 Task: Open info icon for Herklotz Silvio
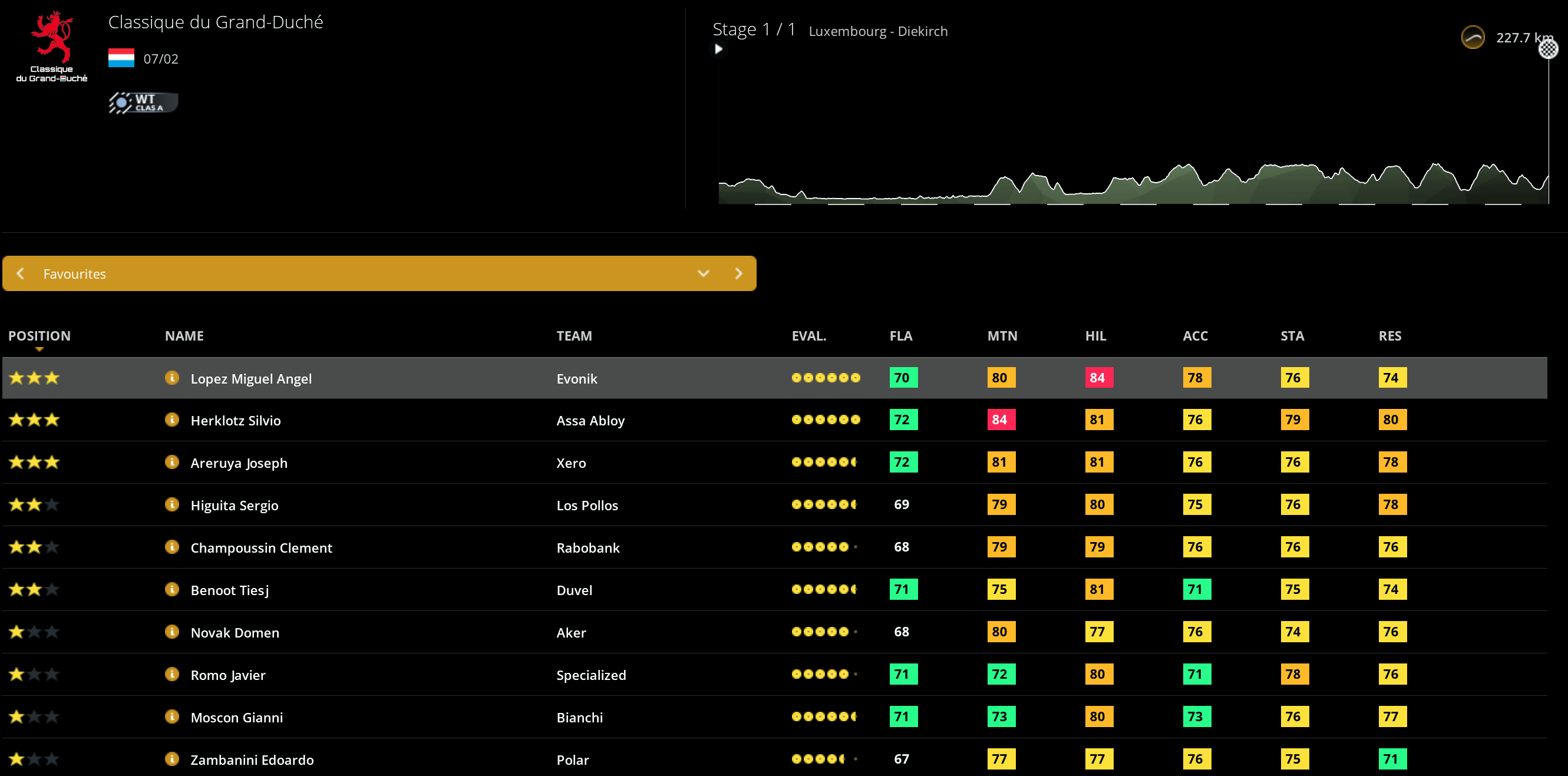[x=171, y=420]
